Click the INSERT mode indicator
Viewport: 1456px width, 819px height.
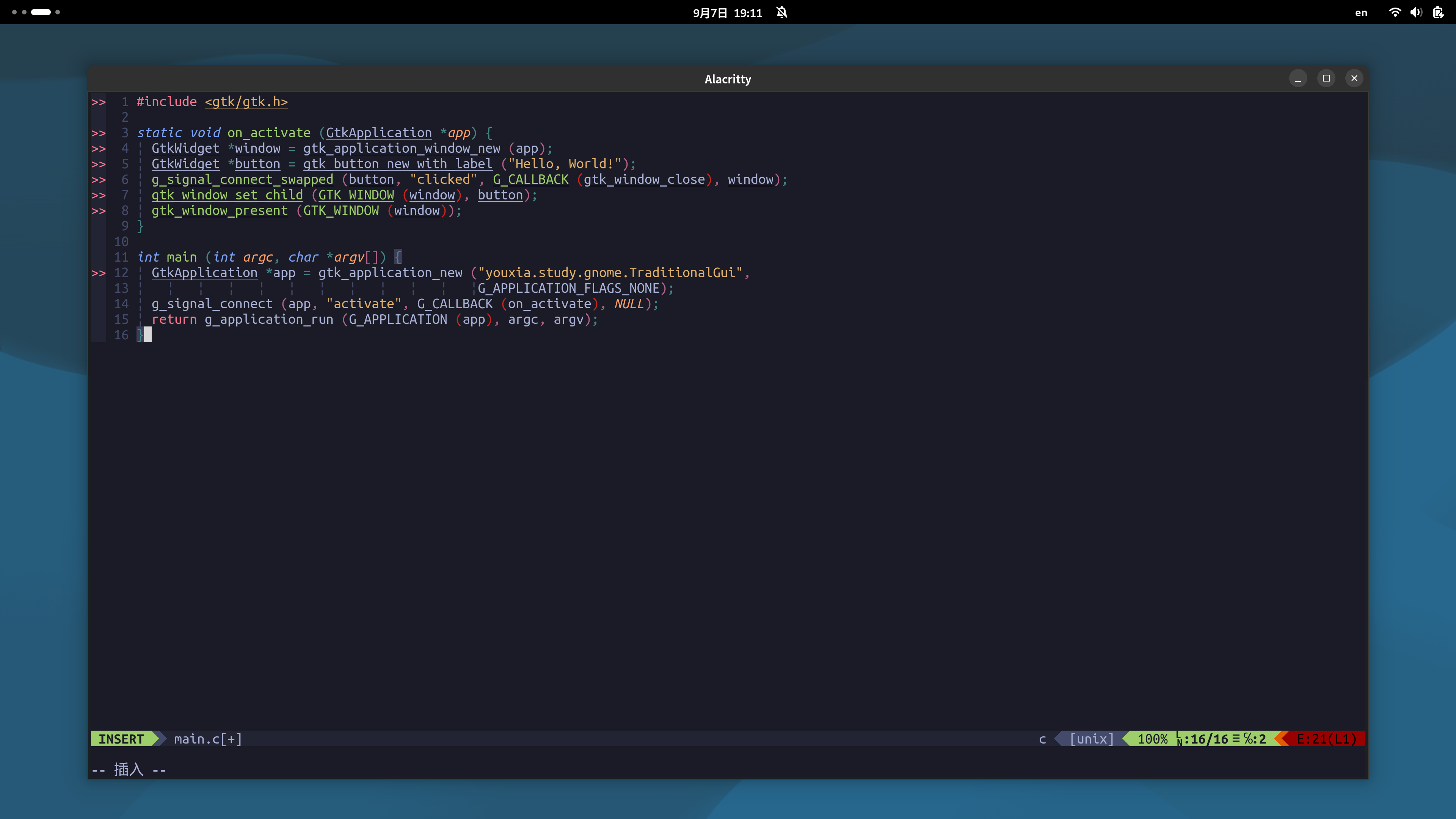121,739
